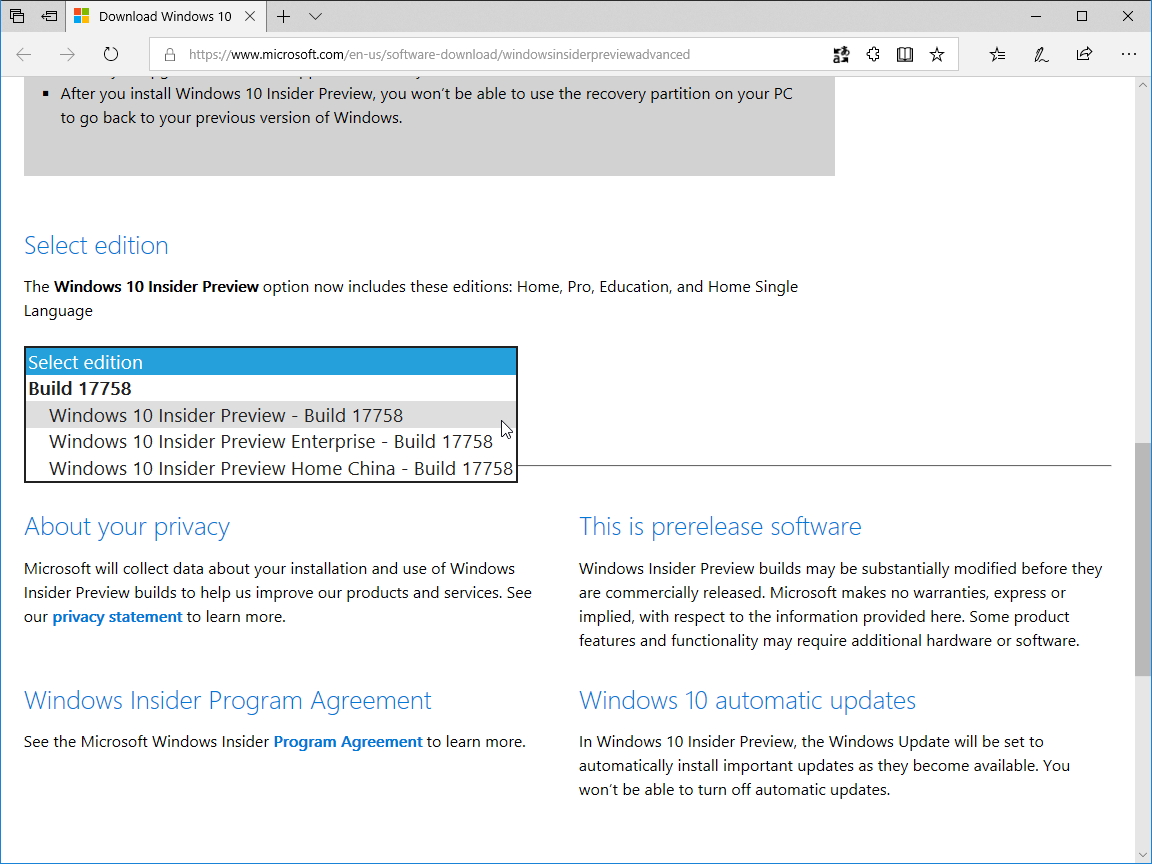
Task: View site security via the lock icon
Action: click(170, 55)
